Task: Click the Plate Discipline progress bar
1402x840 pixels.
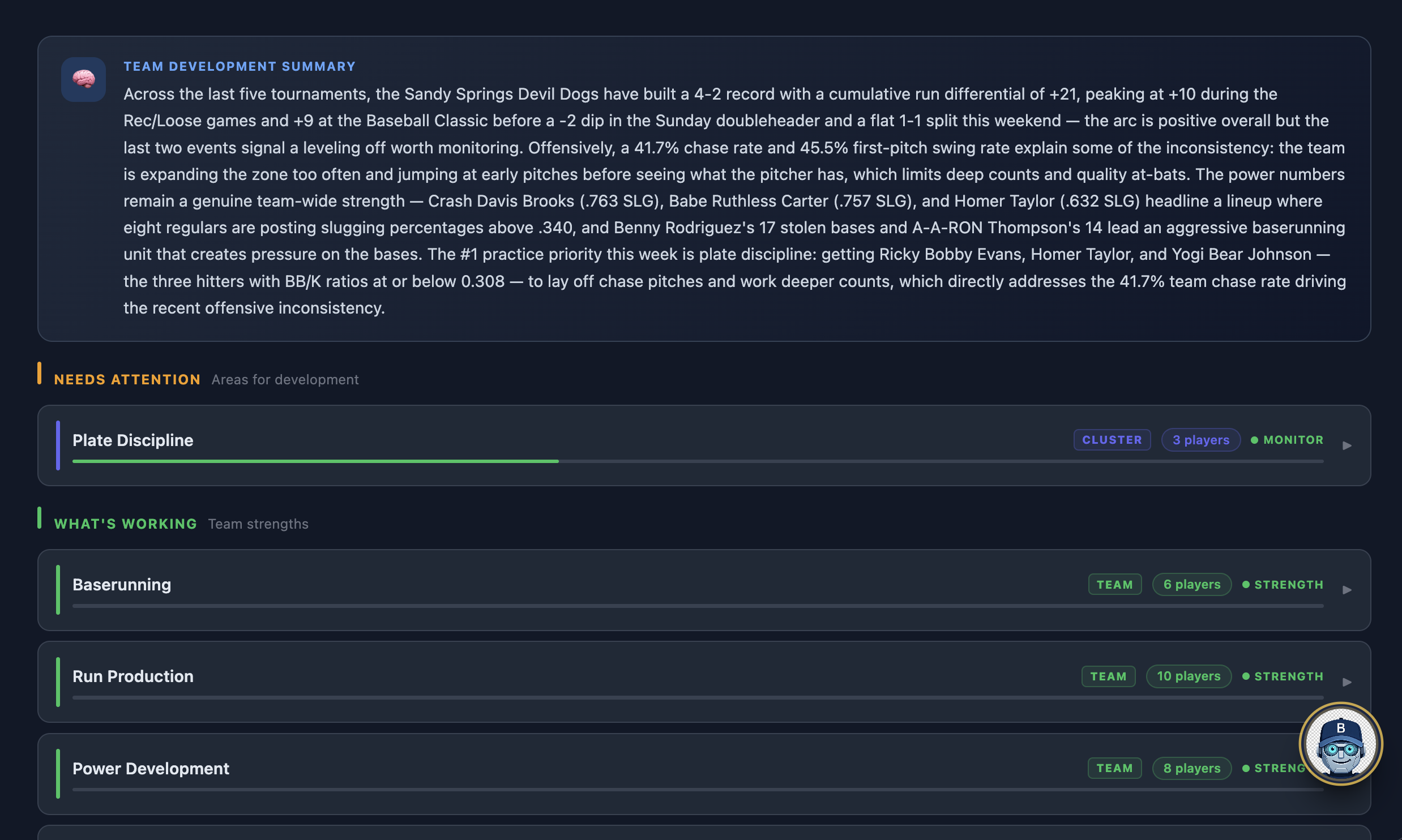Action: pos(698,461)
